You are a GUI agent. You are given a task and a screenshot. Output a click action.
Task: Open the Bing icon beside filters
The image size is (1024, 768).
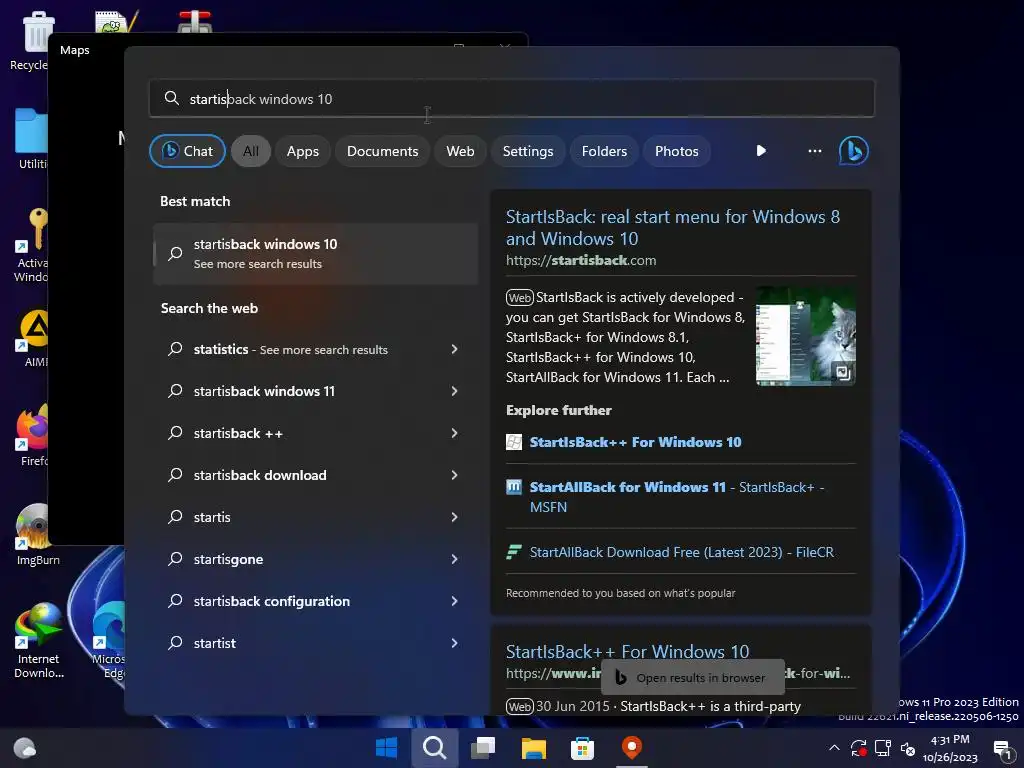point(854,151)
